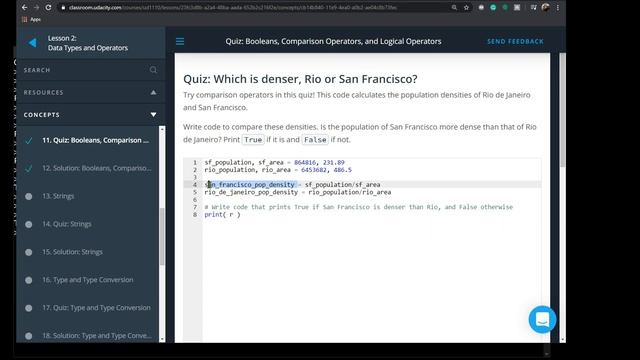Click the concepts list scroll-down arrow

pyautogui.click(x=162, y=339)
